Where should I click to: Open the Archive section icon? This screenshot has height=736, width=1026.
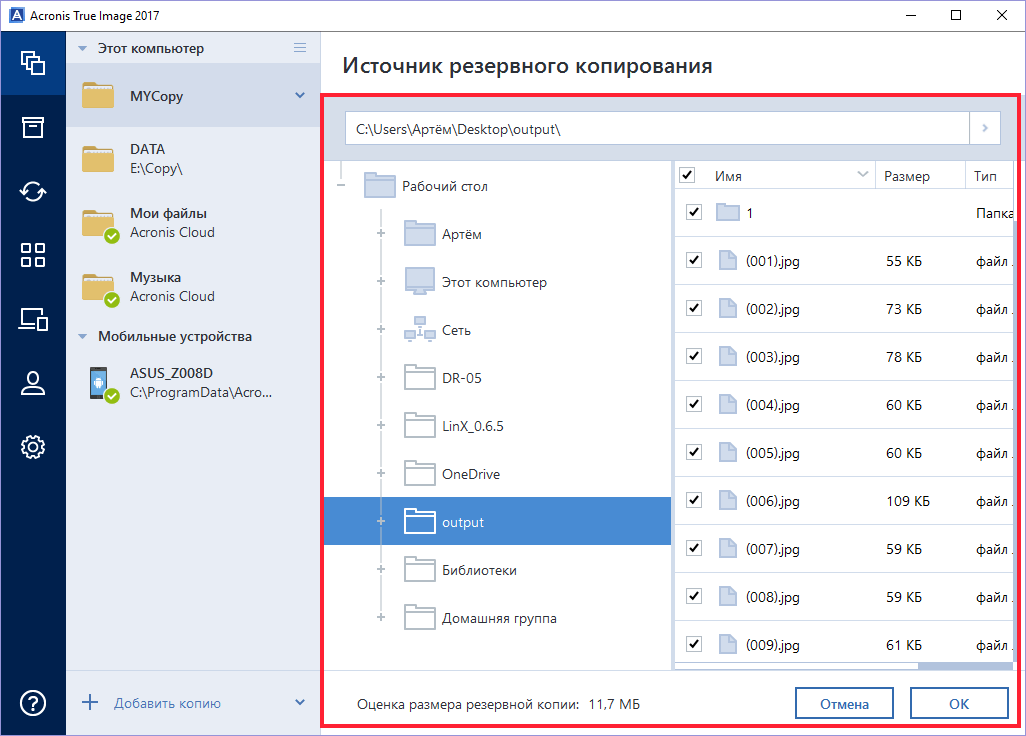pyautogui.click(x=33, y=127)
